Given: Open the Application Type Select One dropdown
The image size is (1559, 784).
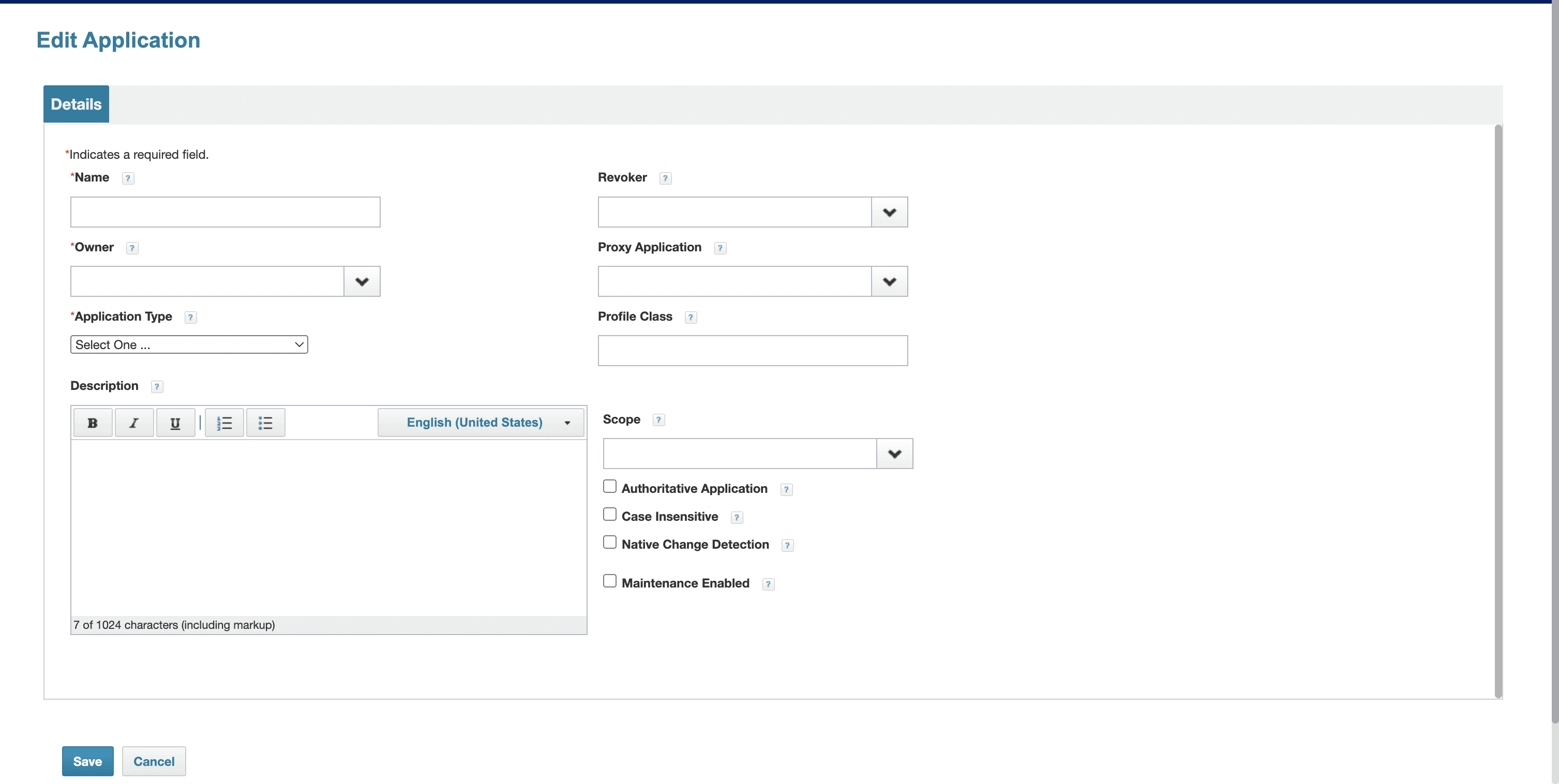Looking at the screenshot, I should pyautogui.click(x=189, y=344).
